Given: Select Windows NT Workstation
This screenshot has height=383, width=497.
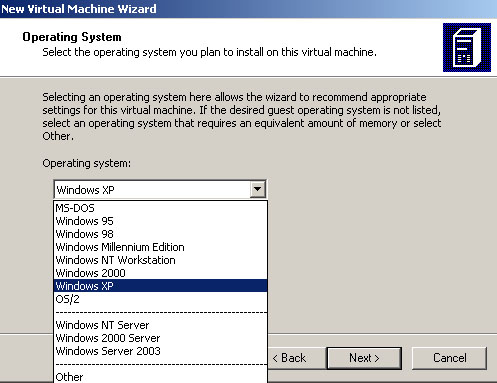Looking at the screenshot, I should click(160, 260).
